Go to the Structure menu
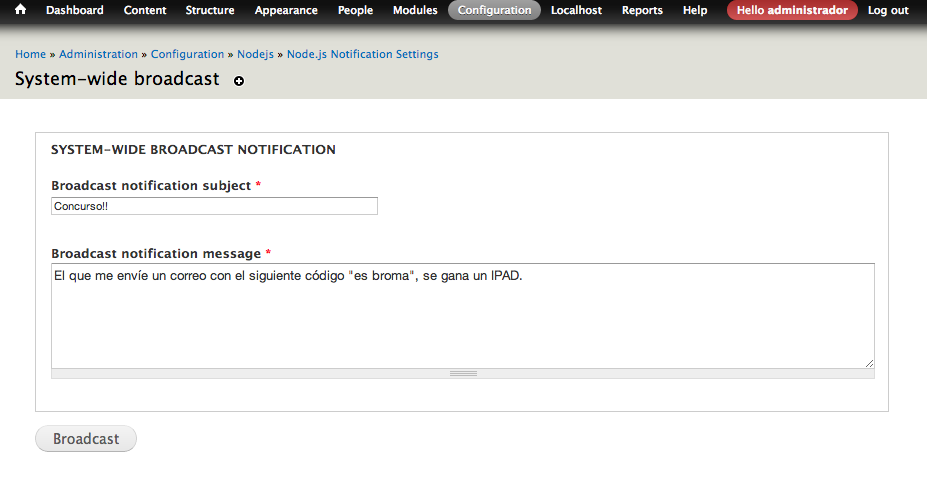The height and width of the screenshot is (479, 927). pyautogui.click(x=210, y=10)
